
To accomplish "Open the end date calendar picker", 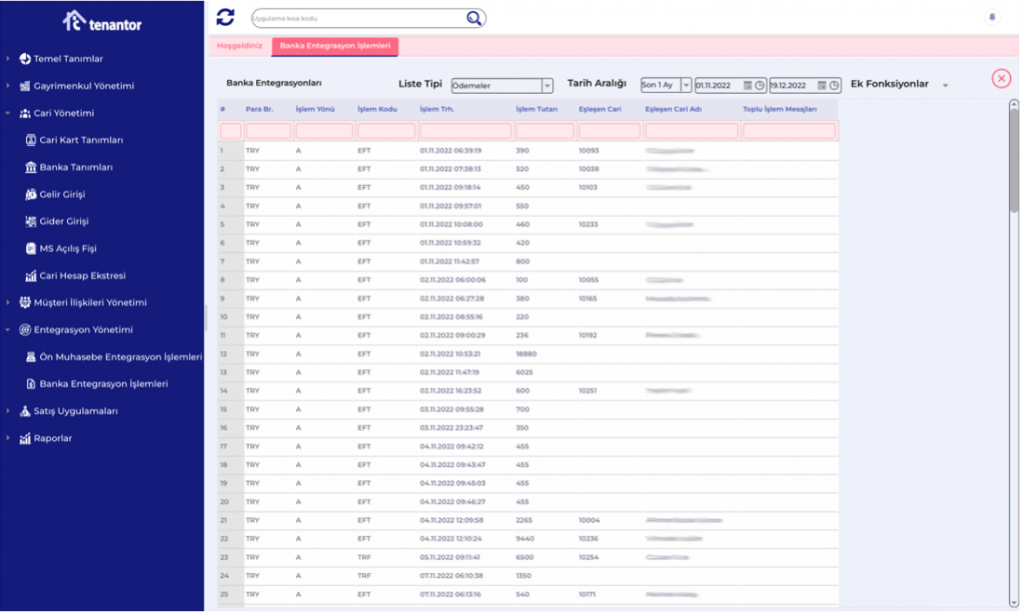I will click(834, 86).
